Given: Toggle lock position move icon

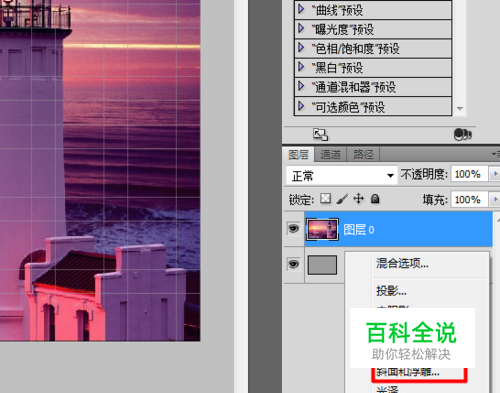Looking at the screenshot, I should coord(359,199).
